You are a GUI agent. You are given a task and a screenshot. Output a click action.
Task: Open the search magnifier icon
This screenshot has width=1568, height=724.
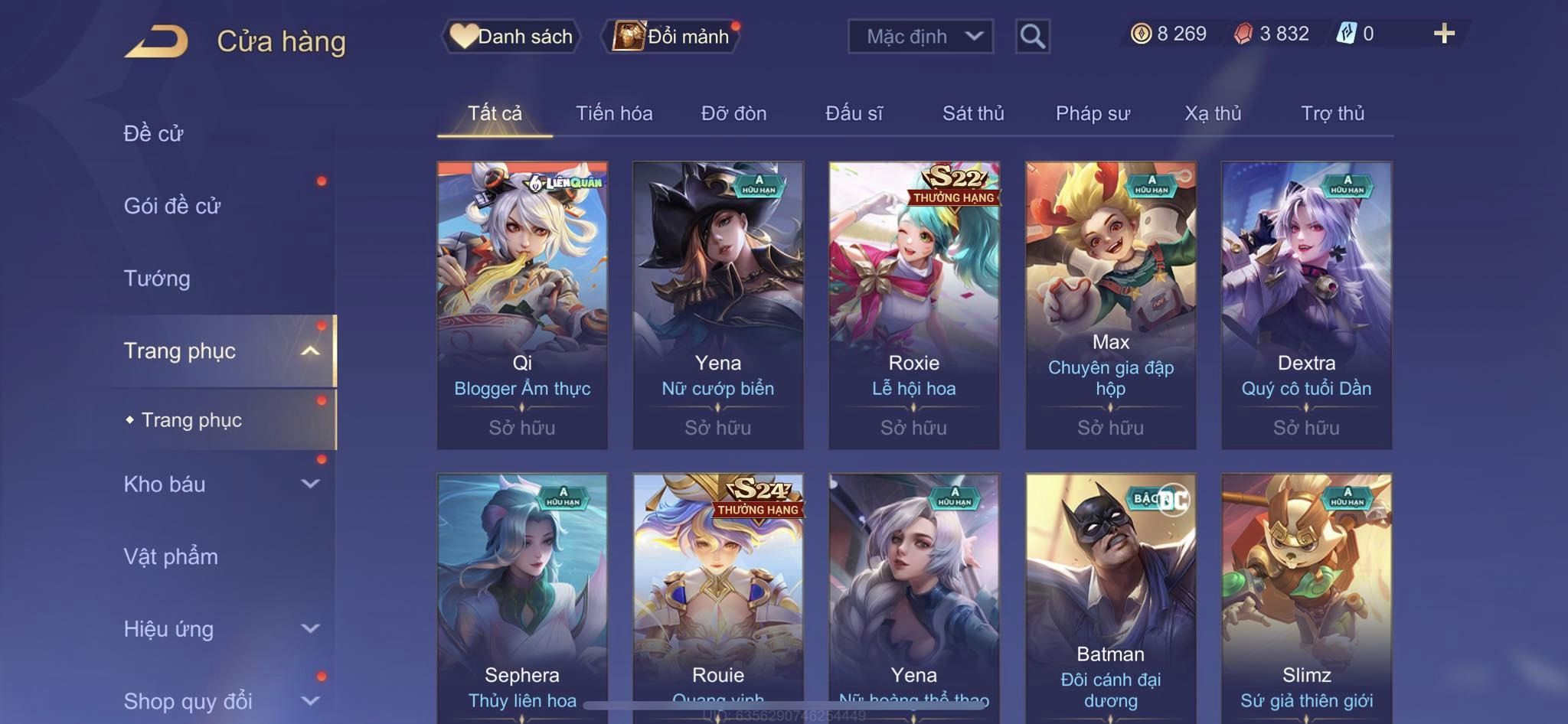coord(1032,36)
